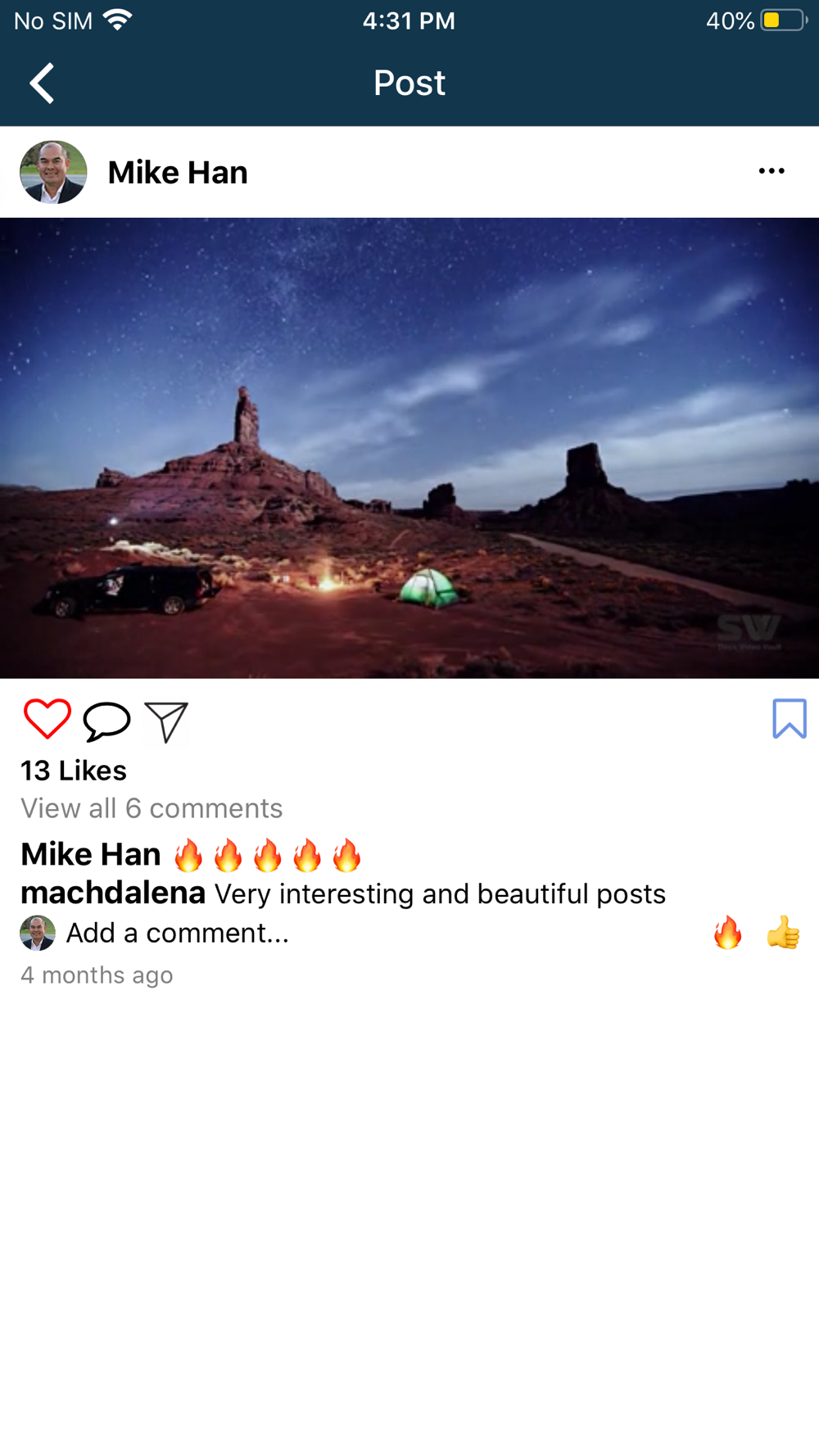Open the desert night sky photo
Image resolution: width=819 pixels, height=1456 pixels.
click(x=409, y=448)
